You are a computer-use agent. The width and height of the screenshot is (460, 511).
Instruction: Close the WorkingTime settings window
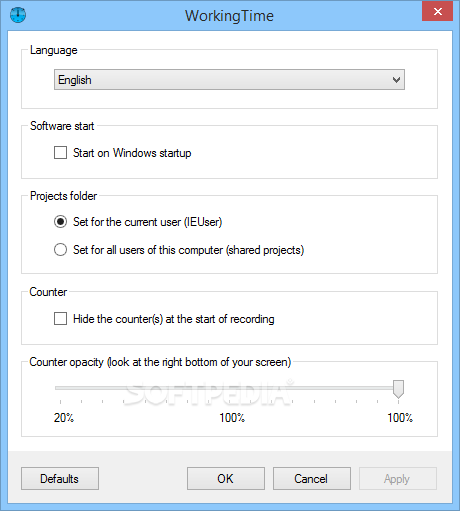click(x=437, y=12)
